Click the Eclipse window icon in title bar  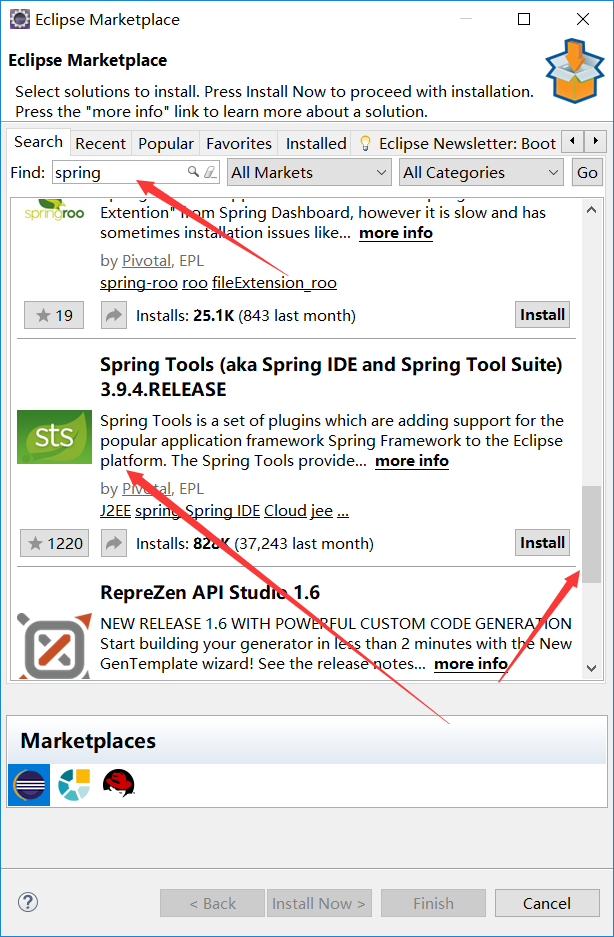20,19
